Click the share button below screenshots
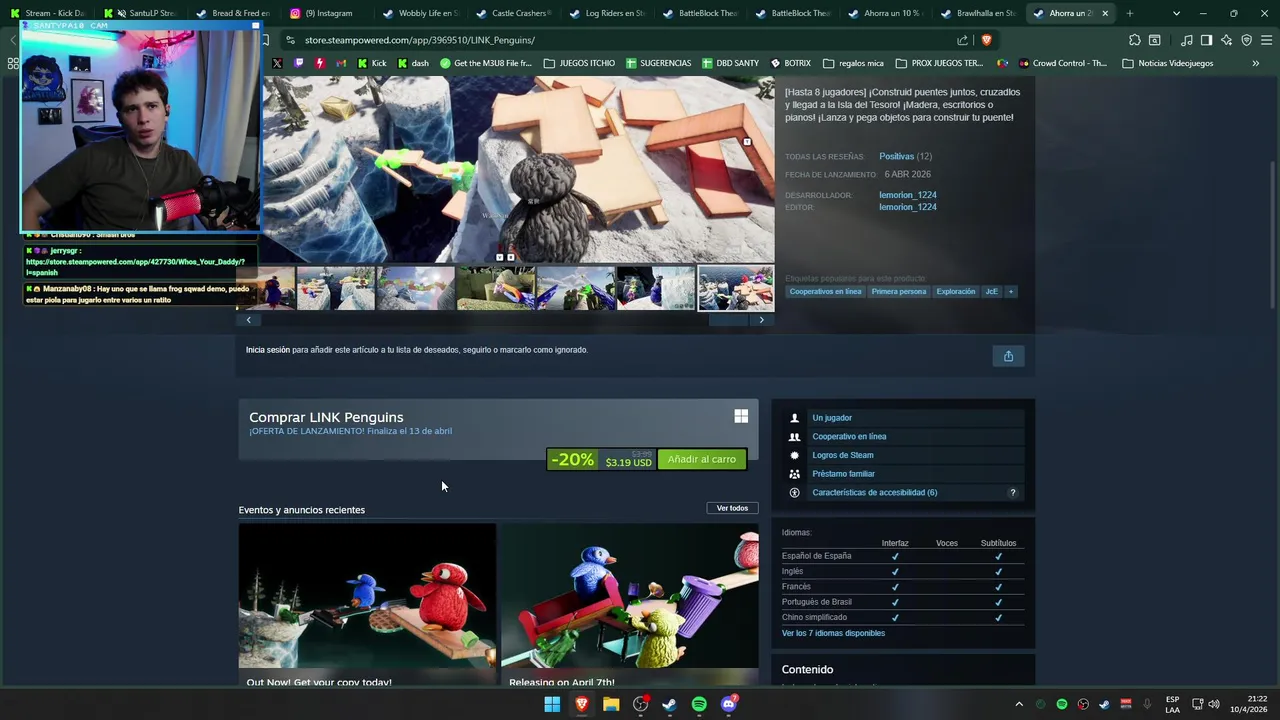Image resolution: width=1280 pixels, height=720 pixels. [1008, 356]
